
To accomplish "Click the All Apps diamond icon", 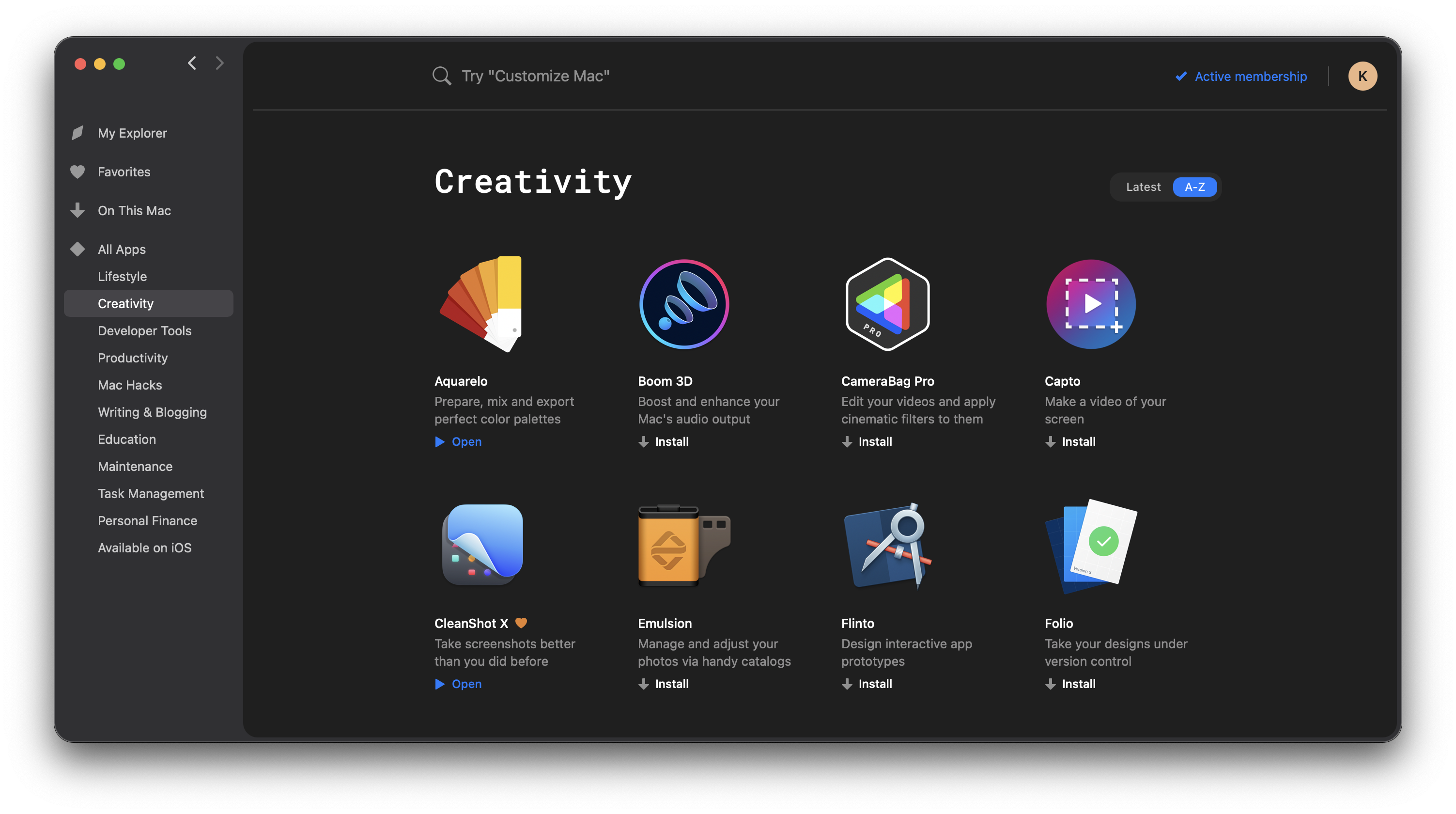I will (77, 249).
